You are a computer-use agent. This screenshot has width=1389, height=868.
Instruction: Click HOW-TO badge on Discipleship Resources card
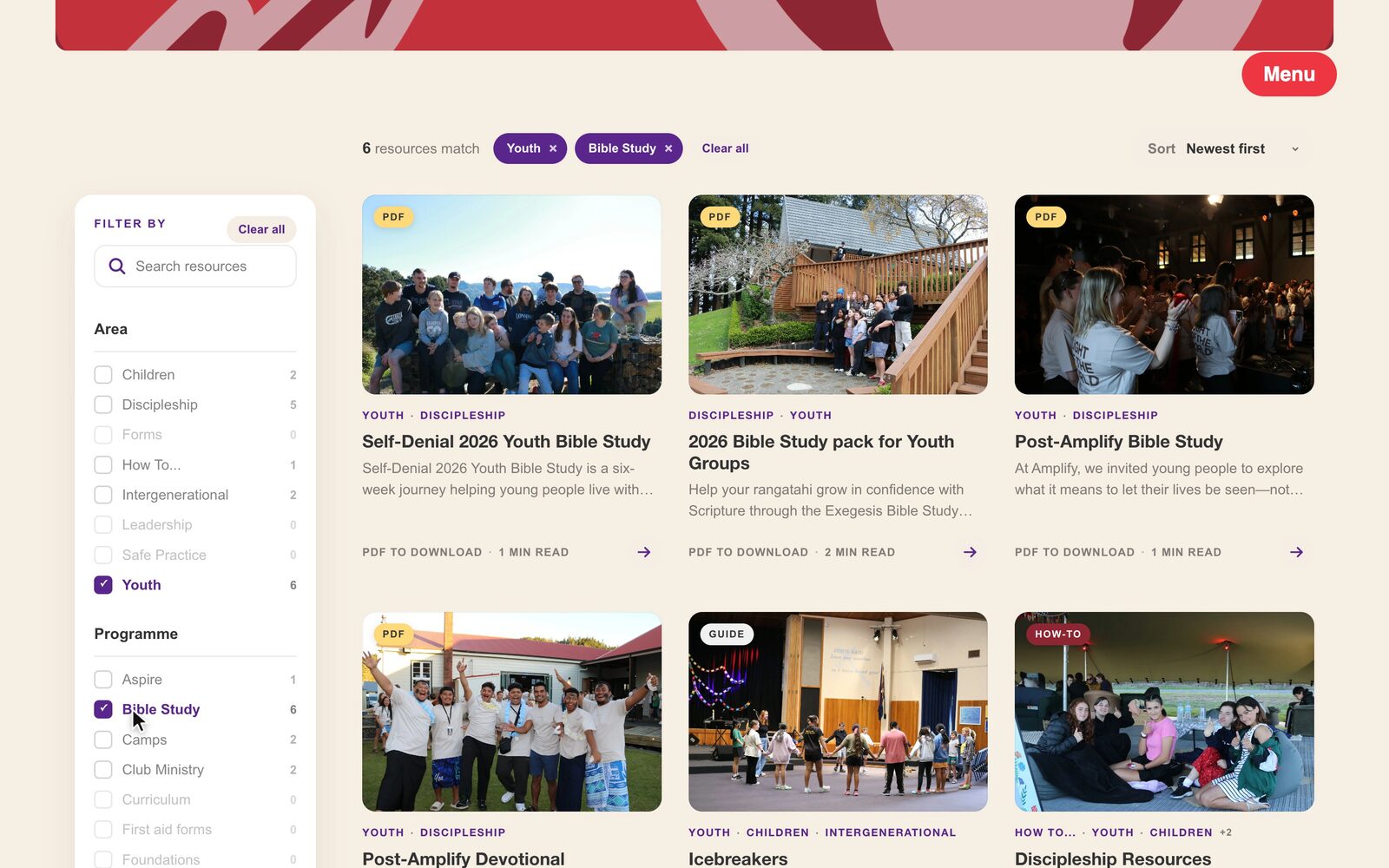coord(1057,635)
